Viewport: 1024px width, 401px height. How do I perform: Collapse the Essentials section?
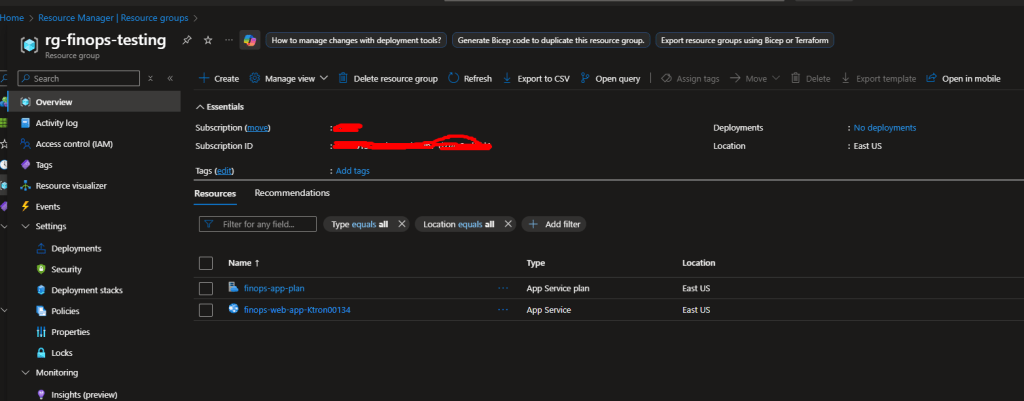pos(200,106)
